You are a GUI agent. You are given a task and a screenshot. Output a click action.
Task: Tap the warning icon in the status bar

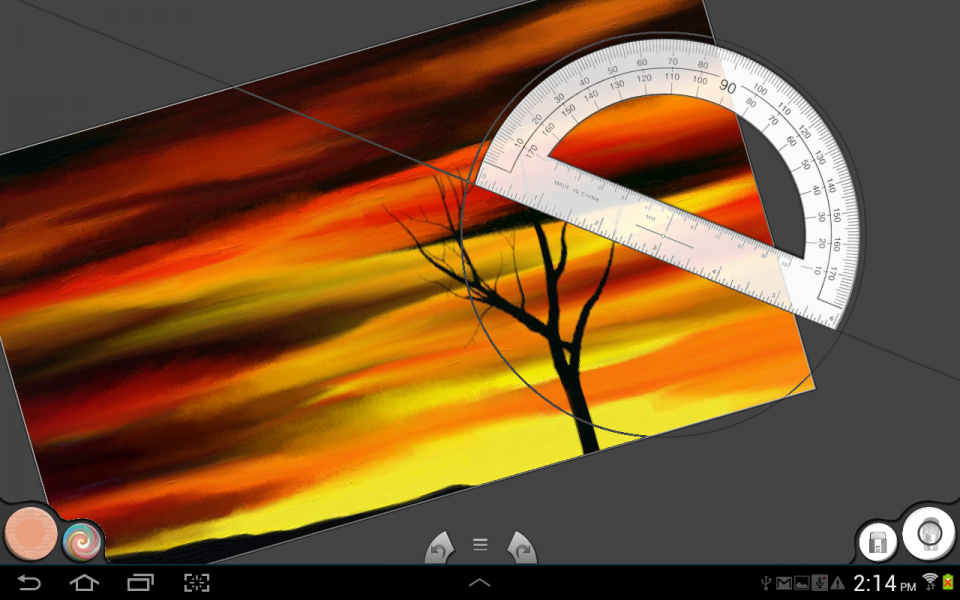coord(837,582)
